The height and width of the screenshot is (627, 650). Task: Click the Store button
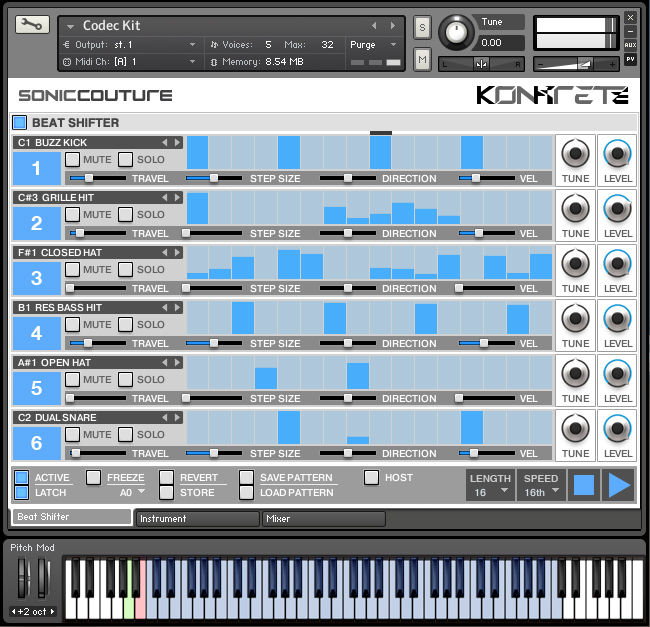point(166,493)
